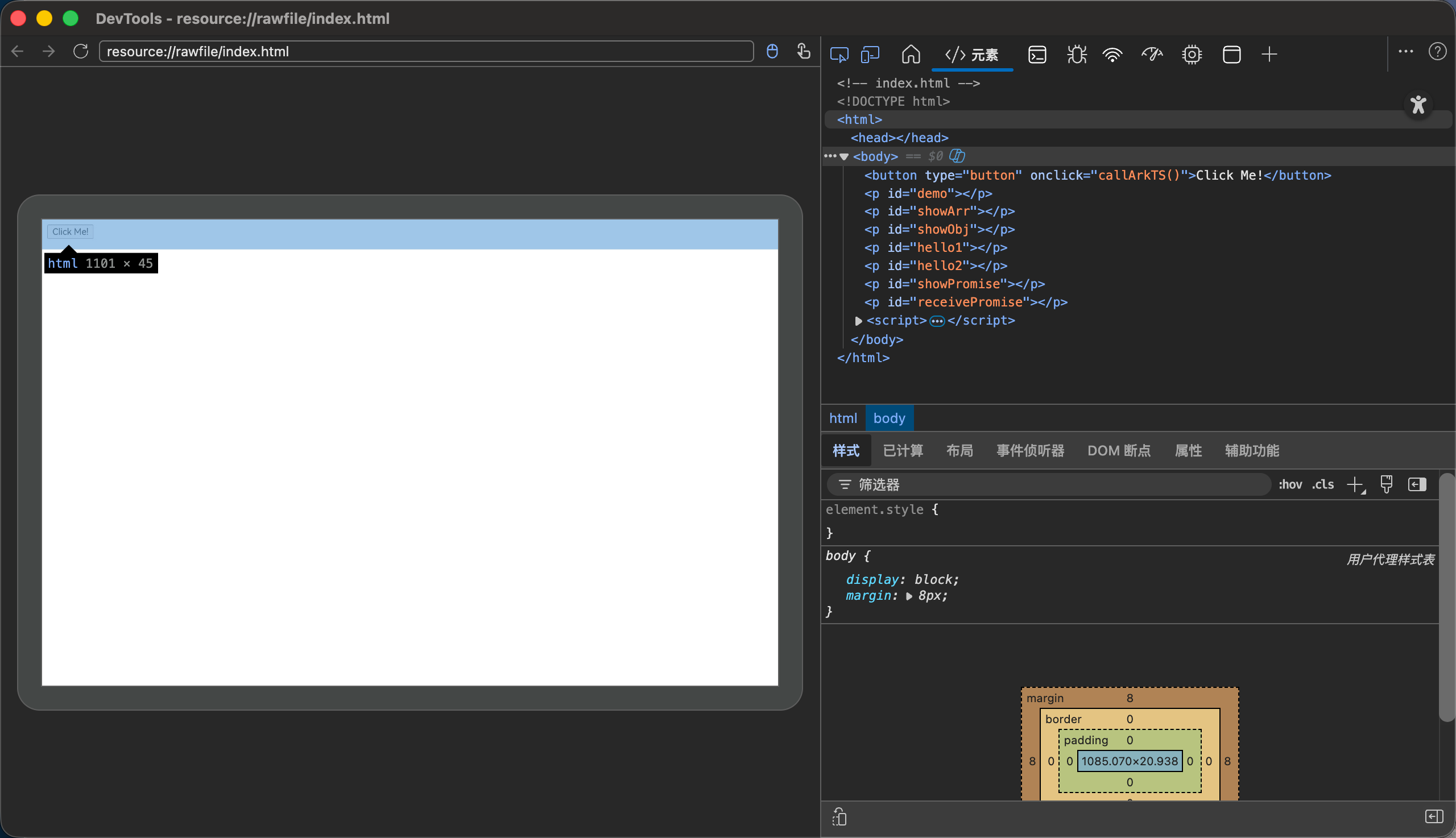This screenshot has width=1456, height=838.
Task: Open the Application panel icon
Action: [x=1231, y=55]
